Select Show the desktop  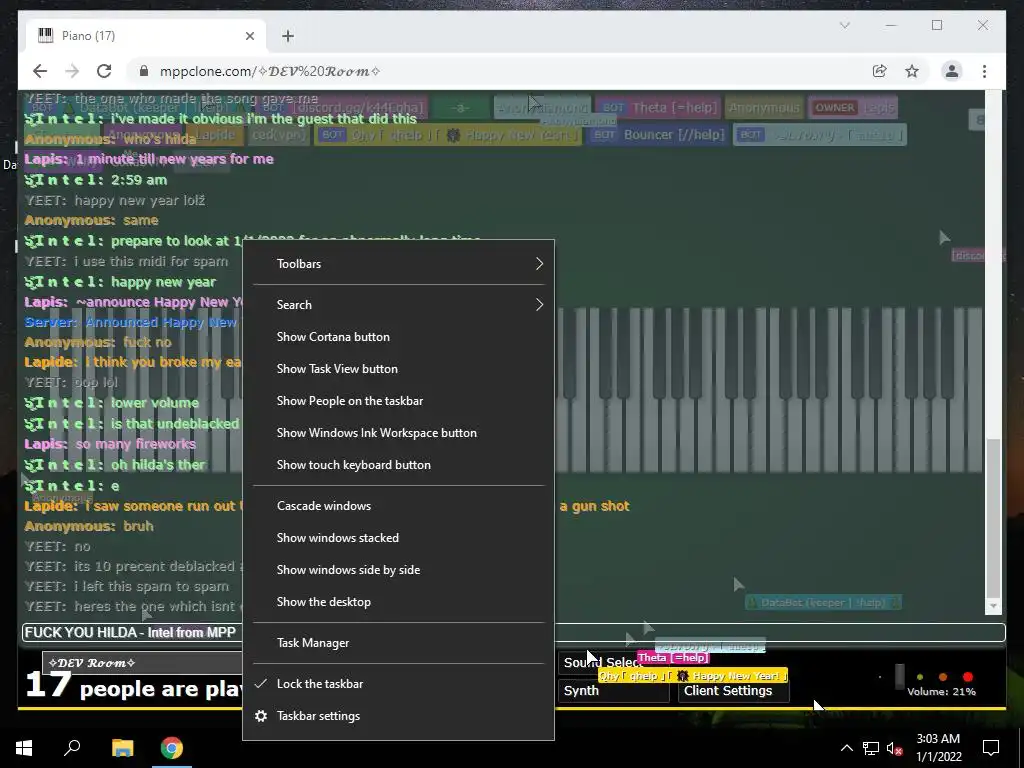(x=398, y=602)
